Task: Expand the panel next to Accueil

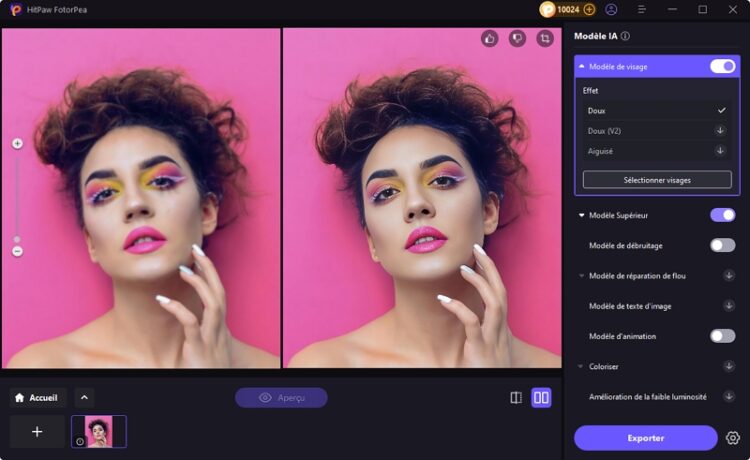Action: tap(84, 398)
